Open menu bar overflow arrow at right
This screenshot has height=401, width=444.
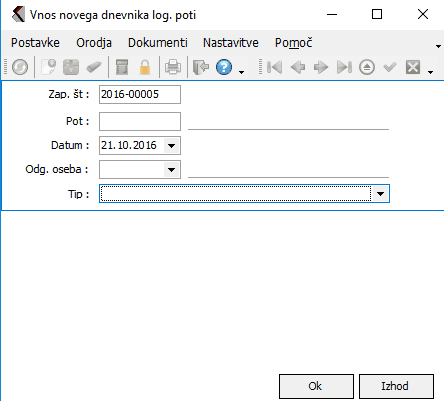click(x=439, y=46)
